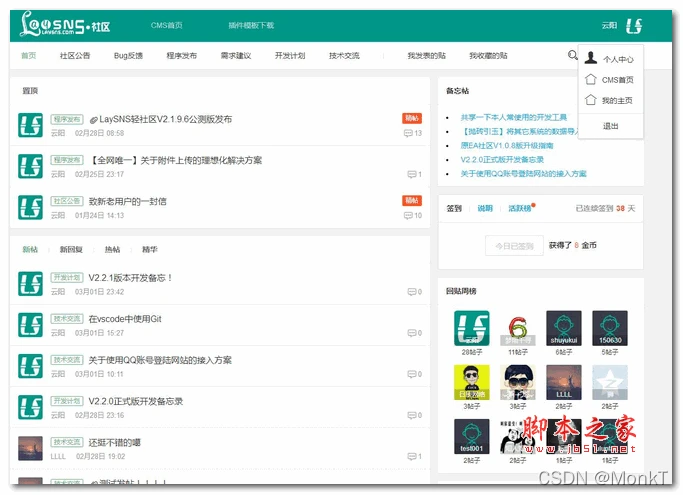
Task: Click the 技术交流 tag on vscode Git post
Action: tap(67, 319)
